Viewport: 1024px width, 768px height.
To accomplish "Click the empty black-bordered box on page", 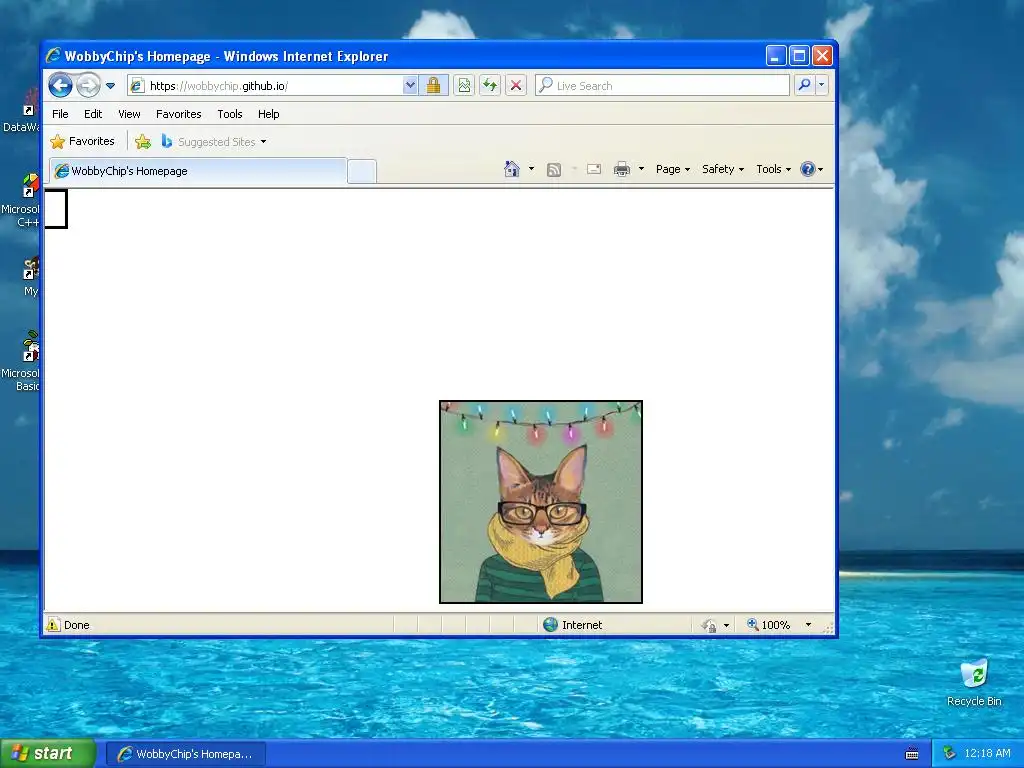I will coord(56,209).
